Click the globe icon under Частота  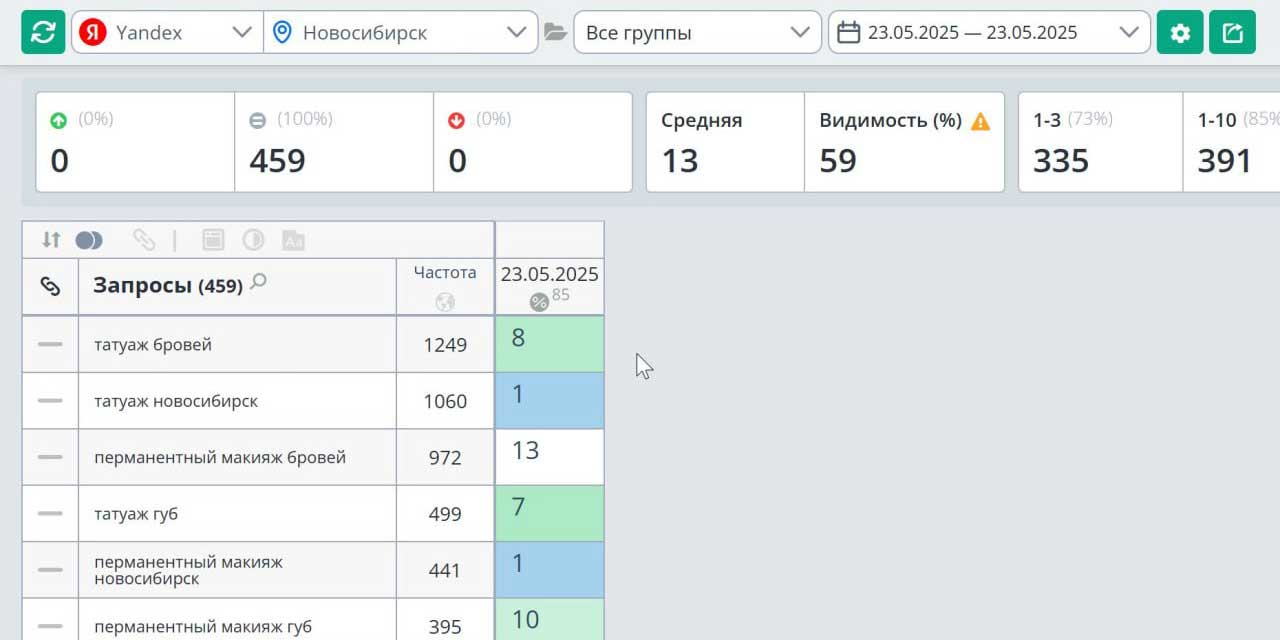click(x=445, y=302)
